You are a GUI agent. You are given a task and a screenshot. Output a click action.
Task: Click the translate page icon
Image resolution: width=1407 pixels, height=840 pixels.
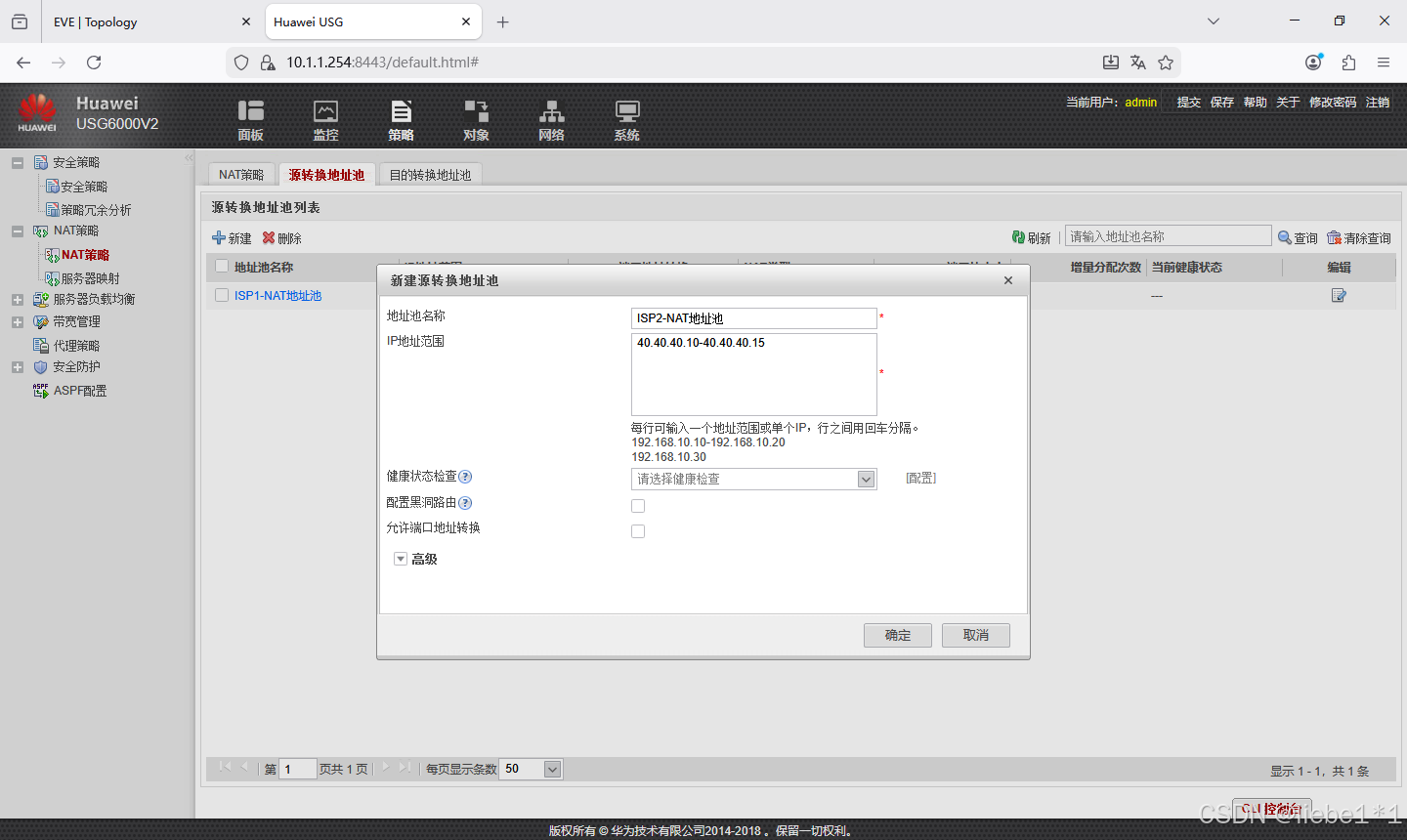[x=1138, y=63]
